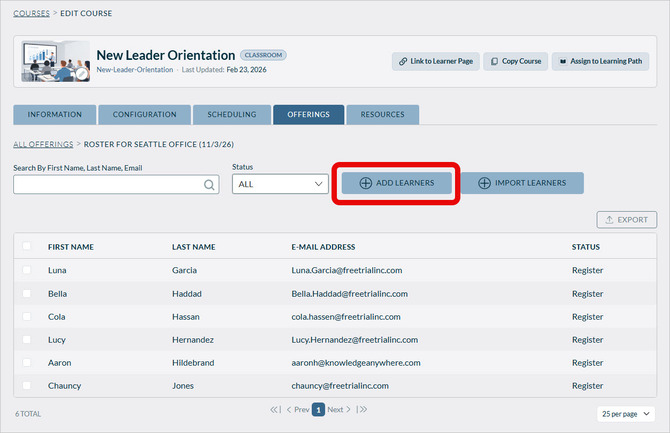Go to first page double-arrow icon
The width and height of the screenshot is (670, 433).
click(x=276, y=409)
